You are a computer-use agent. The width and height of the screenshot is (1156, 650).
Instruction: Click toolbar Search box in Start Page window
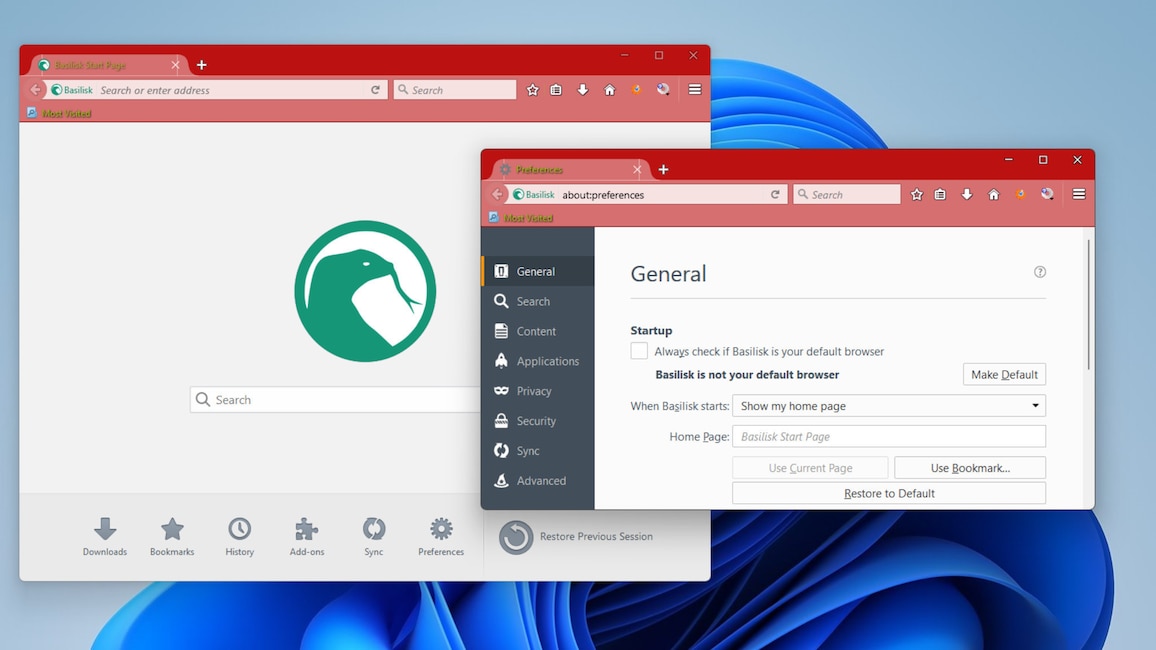[455, 90]
